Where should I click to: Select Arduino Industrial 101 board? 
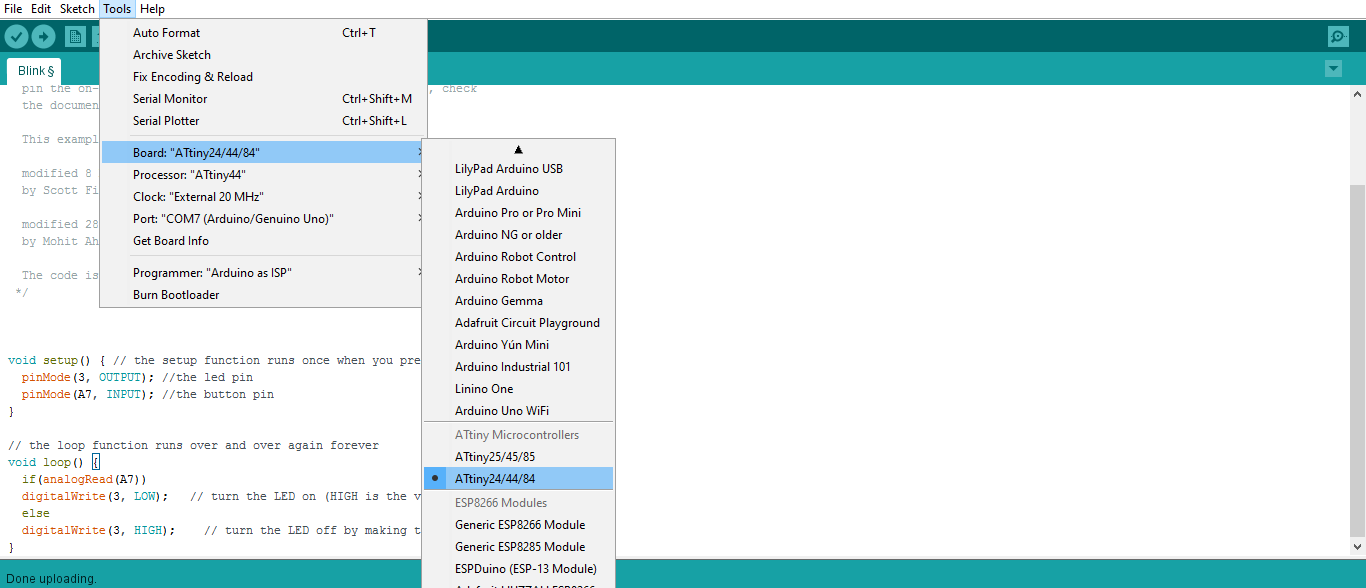[x=518, y=367]
